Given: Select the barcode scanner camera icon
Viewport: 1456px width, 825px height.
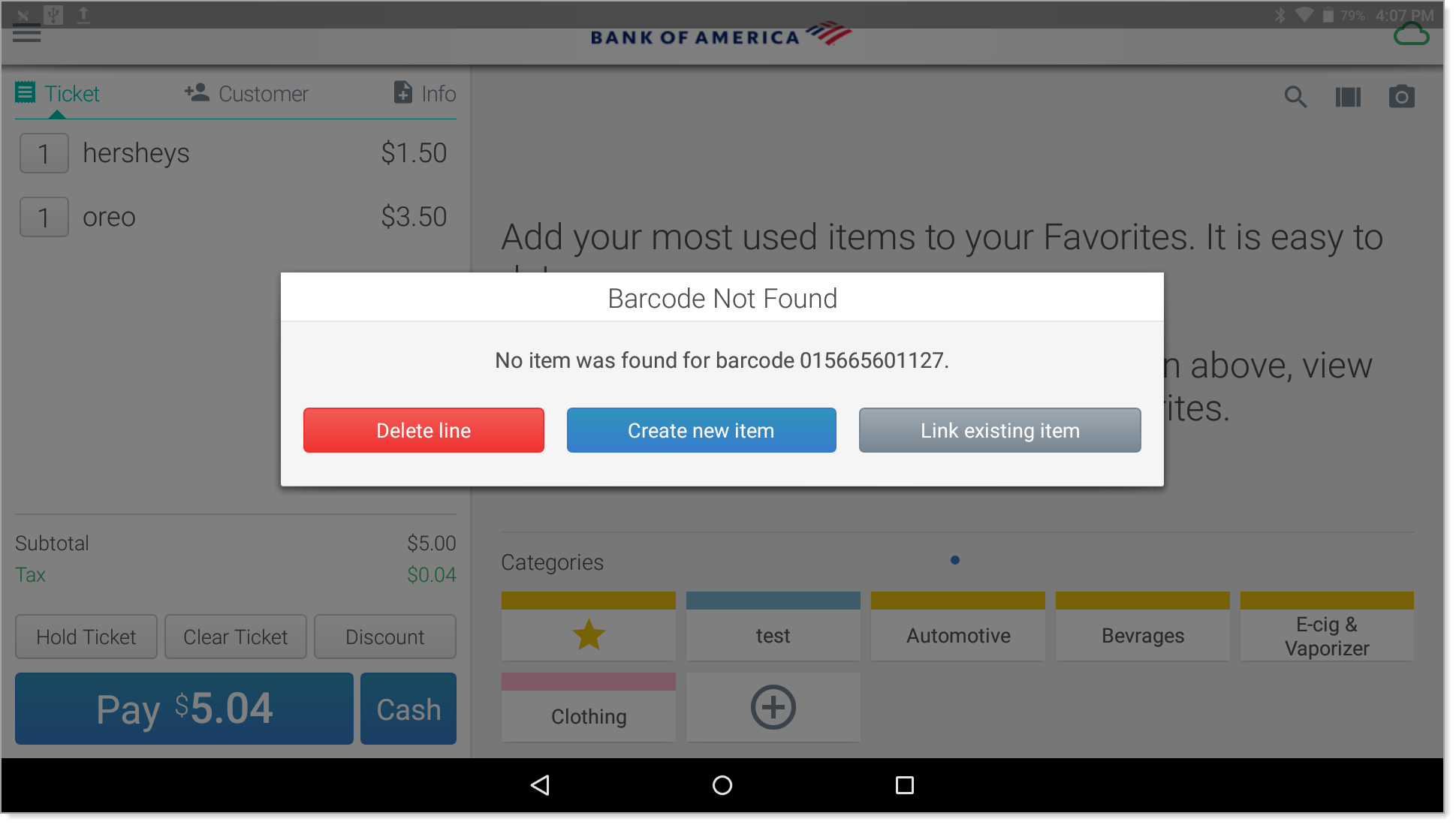Looking at the screenshot, I should 1402,96.
